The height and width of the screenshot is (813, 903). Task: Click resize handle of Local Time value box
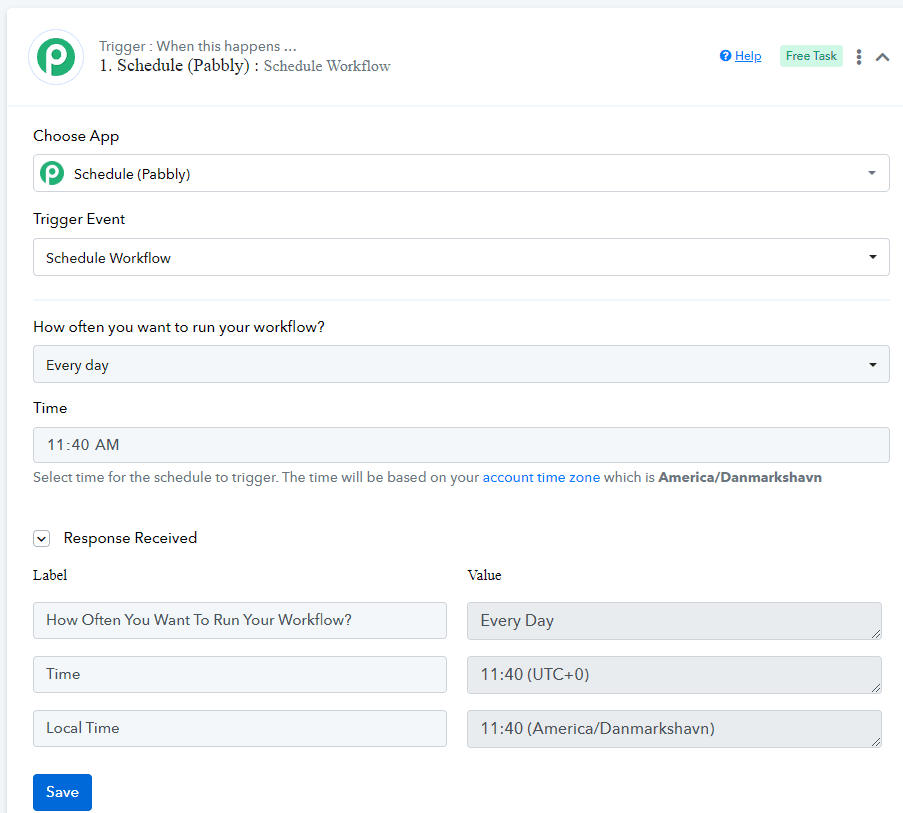pyautogui.click(x=875, y=742)
